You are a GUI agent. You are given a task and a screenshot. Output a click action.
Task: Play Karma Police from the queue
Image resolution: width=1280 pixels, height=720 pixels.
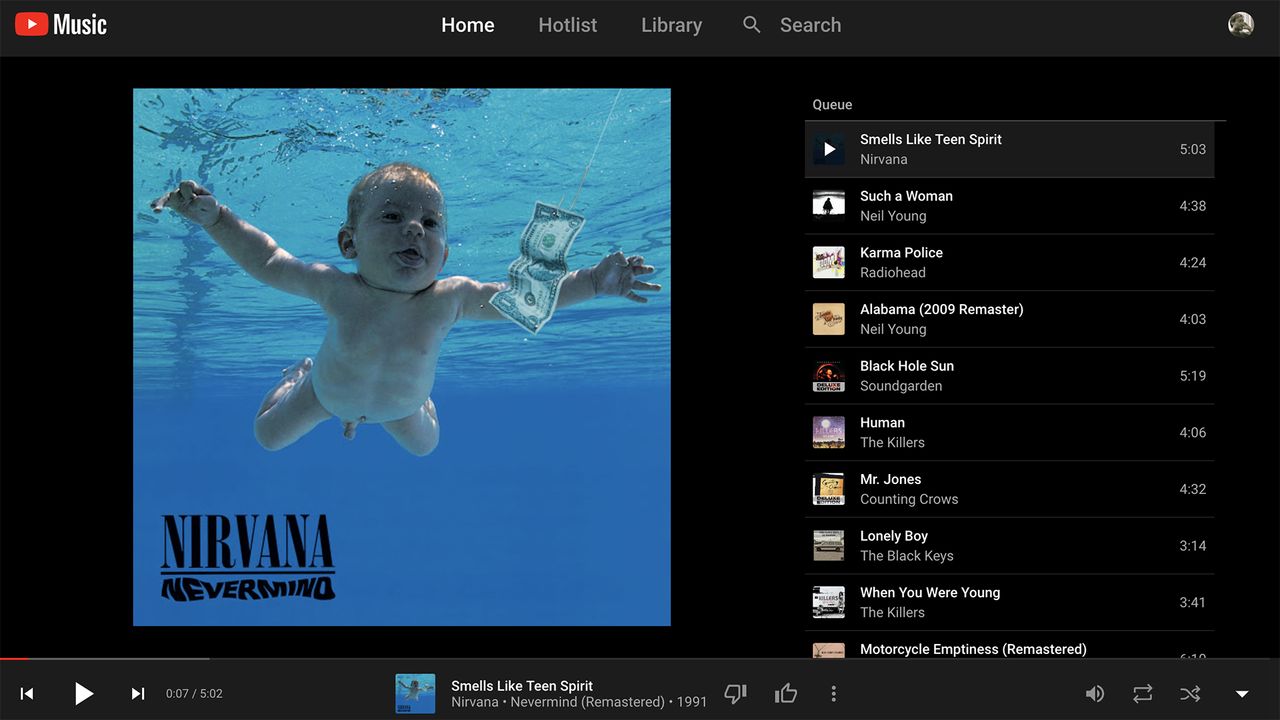(x=1010, y=262)
